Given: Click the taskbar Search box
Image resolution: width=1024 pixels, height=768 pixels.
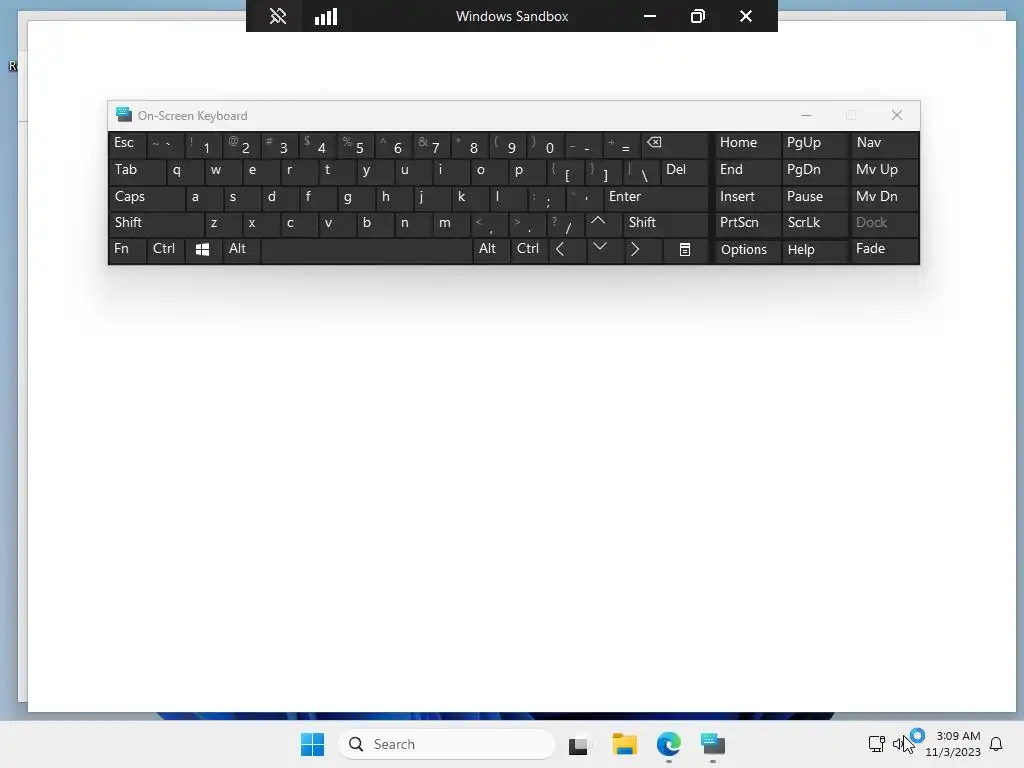Looking at the screenshot, I should pos(447,744).
